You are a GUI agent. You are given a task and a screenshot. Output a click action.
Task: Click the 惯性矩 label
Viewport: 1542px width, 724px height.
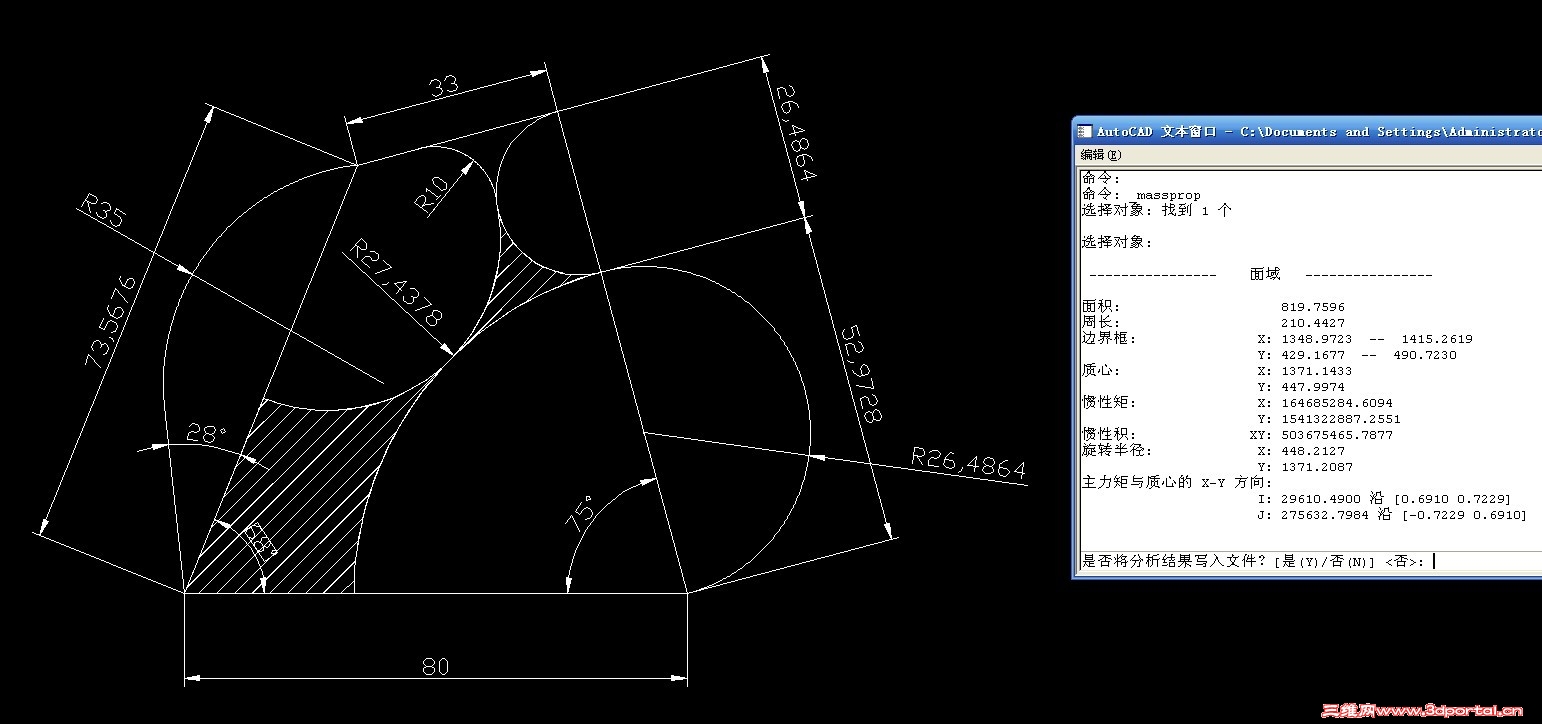tap(1109, 403)
